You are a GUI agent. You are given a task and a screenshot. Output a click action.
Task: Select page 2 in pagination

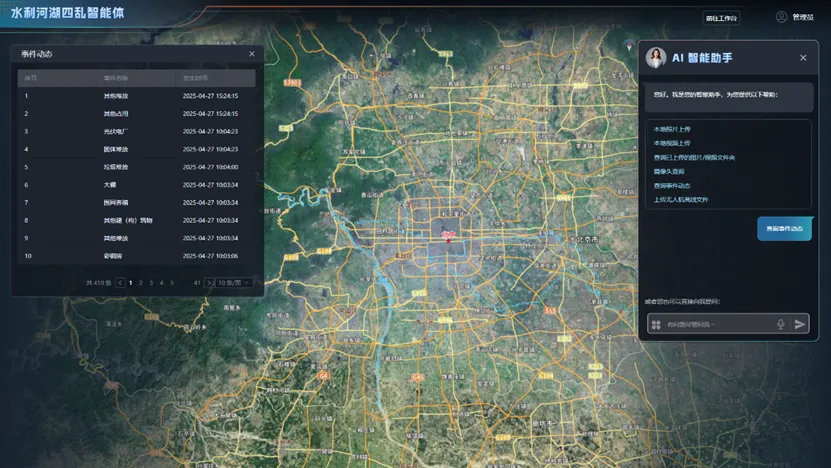click(x=141, y=283)
